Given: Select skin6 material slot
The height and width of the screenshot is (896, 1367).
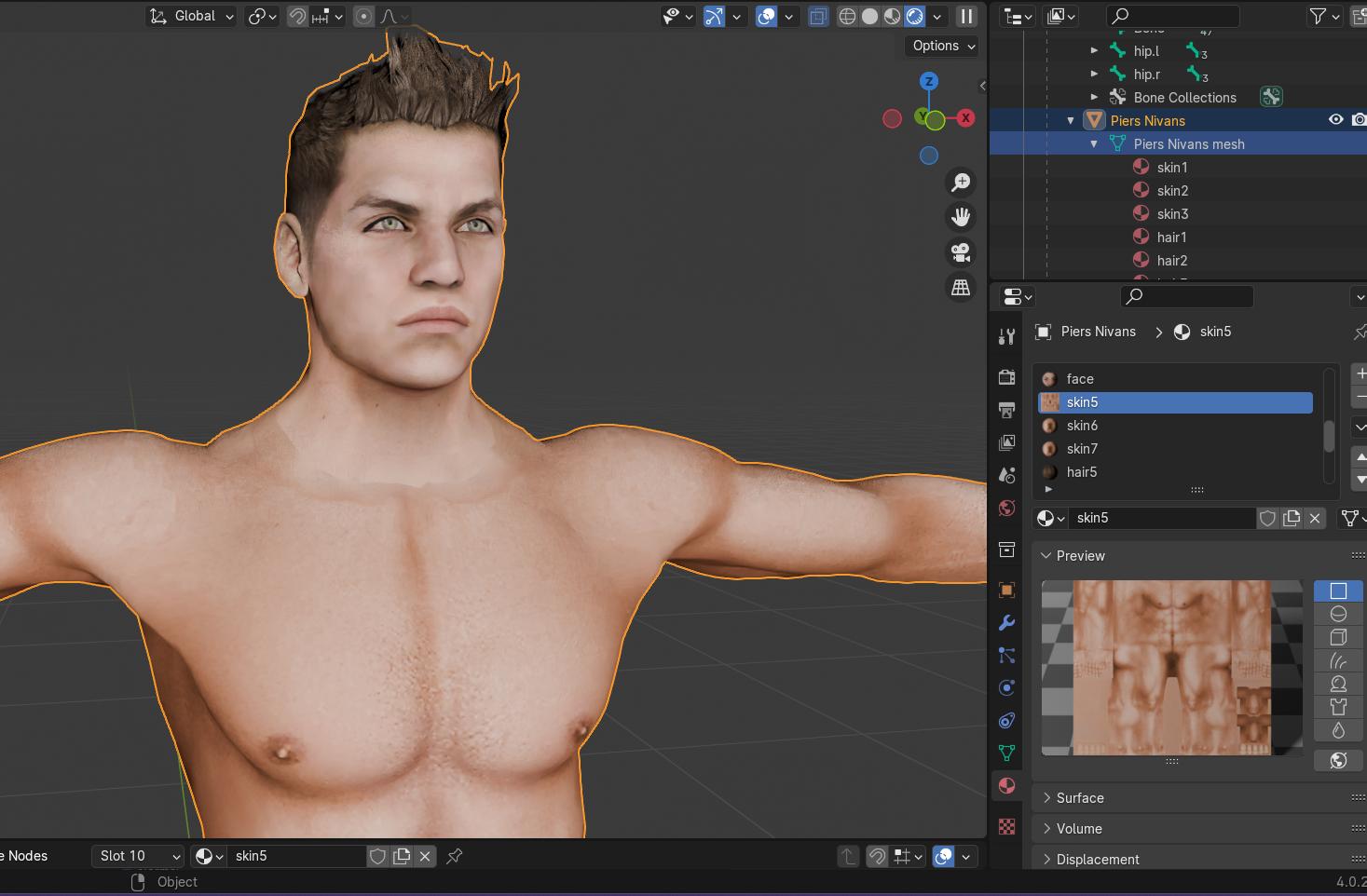Looking at the screenshot, I should (x=1176, y=426).
